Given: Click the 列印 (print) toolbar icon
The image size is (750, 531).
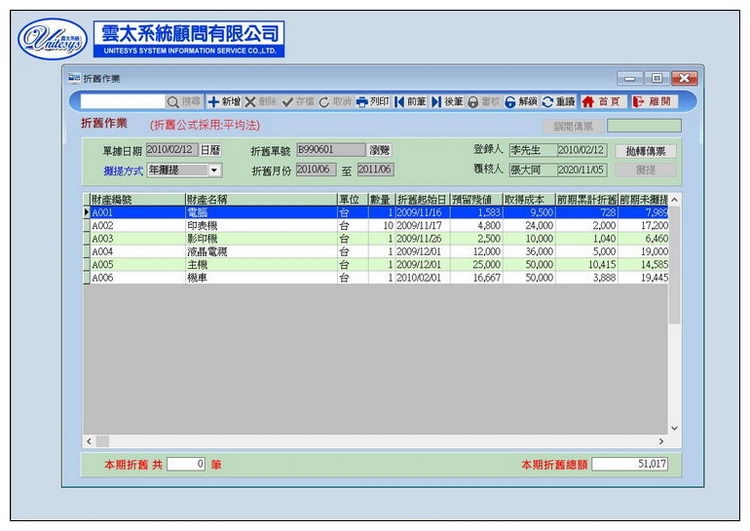Looking at the screenshot, I should [x=372, y=102].
